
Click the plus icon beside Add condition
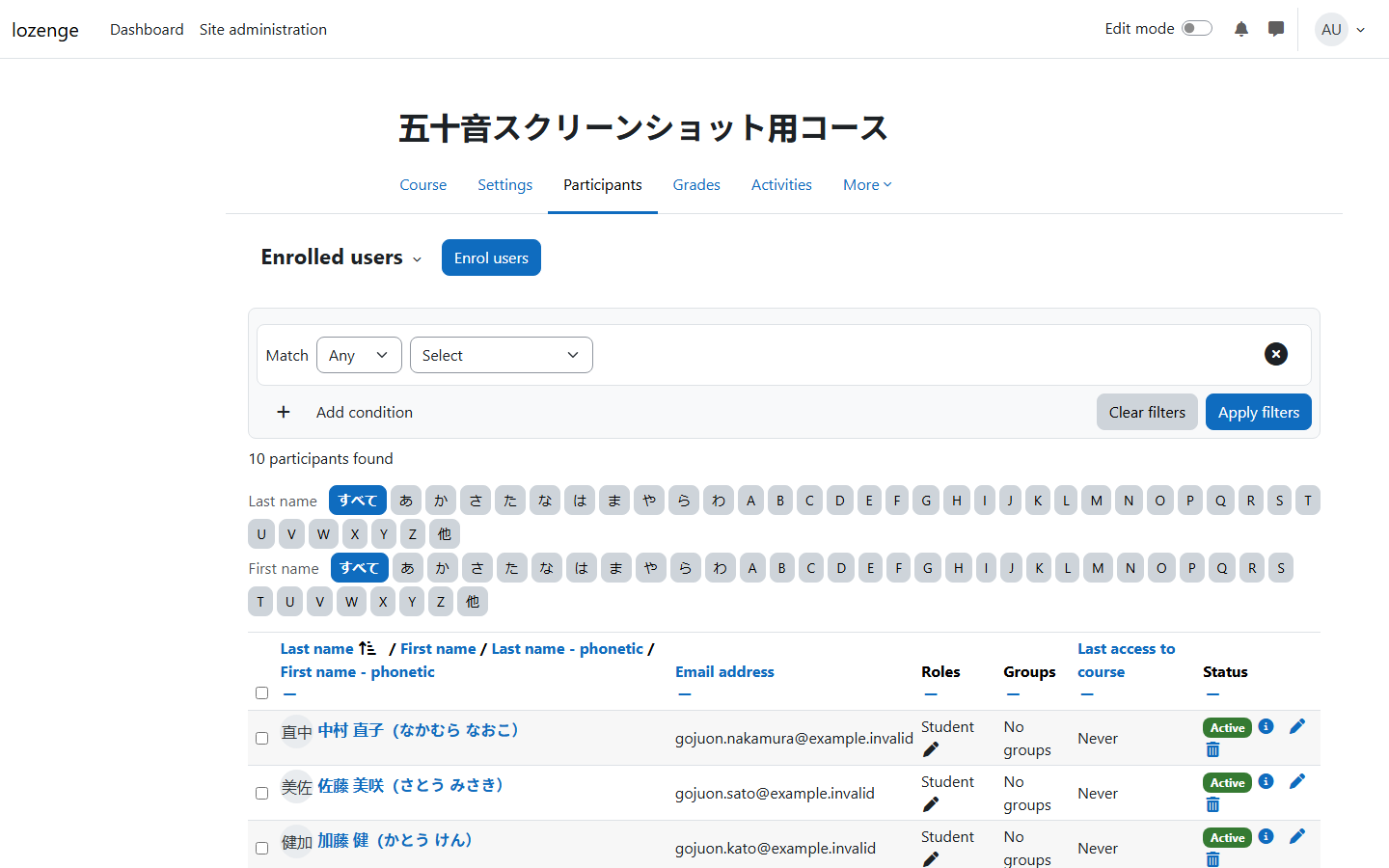pyautogui.click(x=284, y=412)
